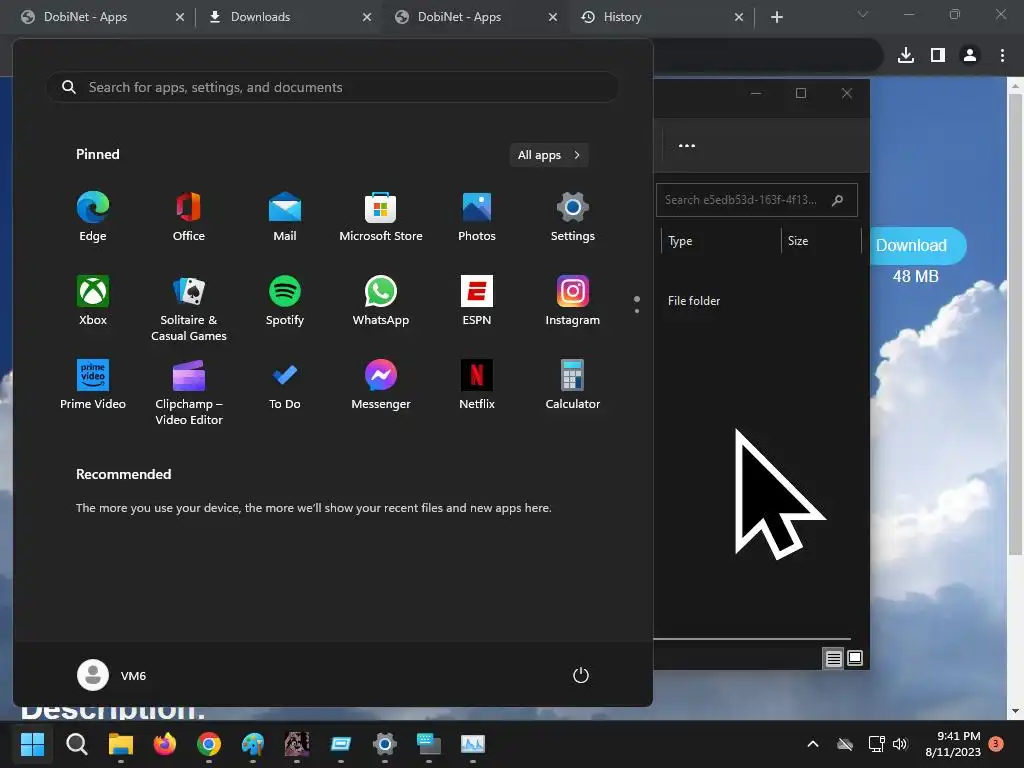1024x768 pixels.
Task: Open clock and date notification panel
Action: [x=953, y=744]
